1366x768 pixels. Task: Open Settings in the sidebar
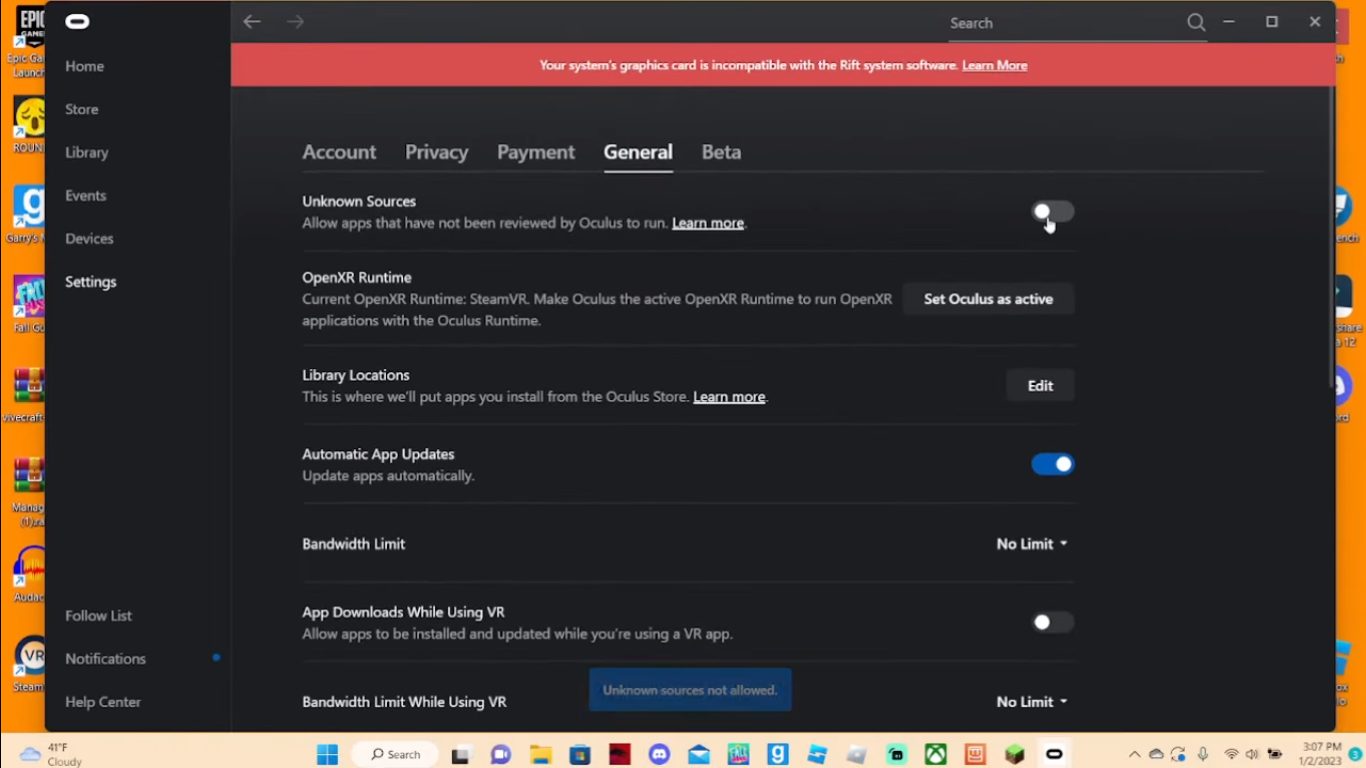pyautogui.click(x=91, y=282)
